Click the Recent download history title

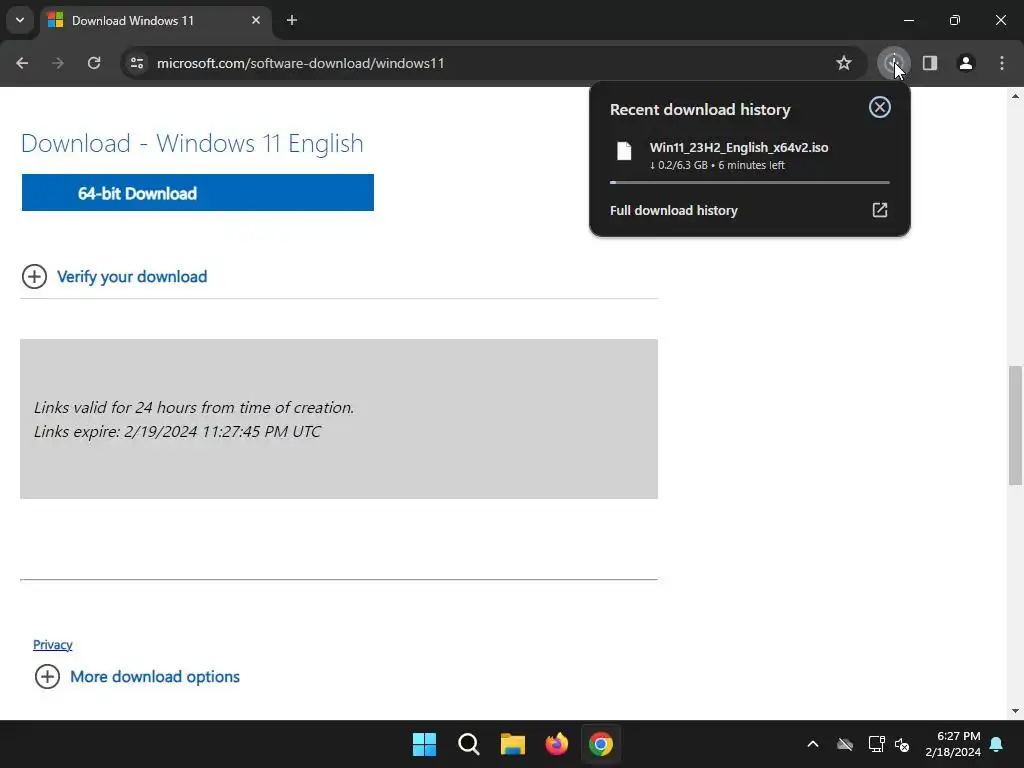tap(700, 109)
